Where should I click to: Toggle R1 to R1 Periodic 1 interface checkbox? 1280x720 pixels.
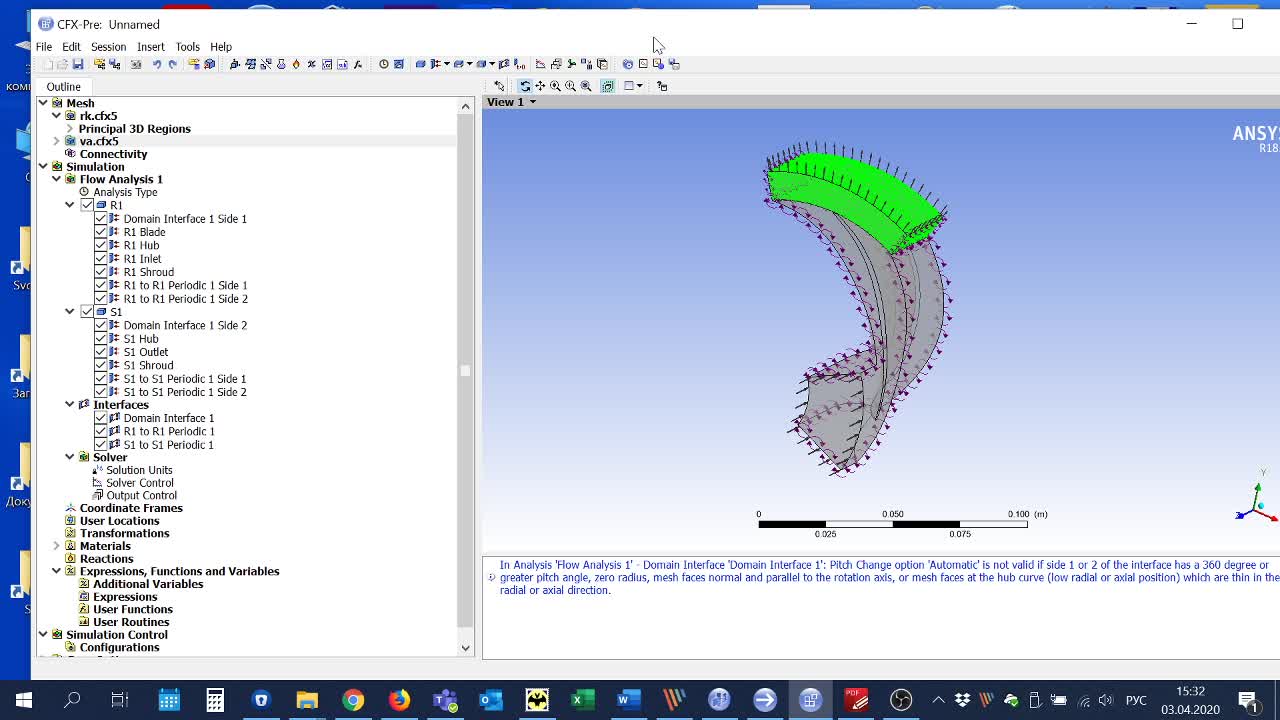click(x=100, y=431)
